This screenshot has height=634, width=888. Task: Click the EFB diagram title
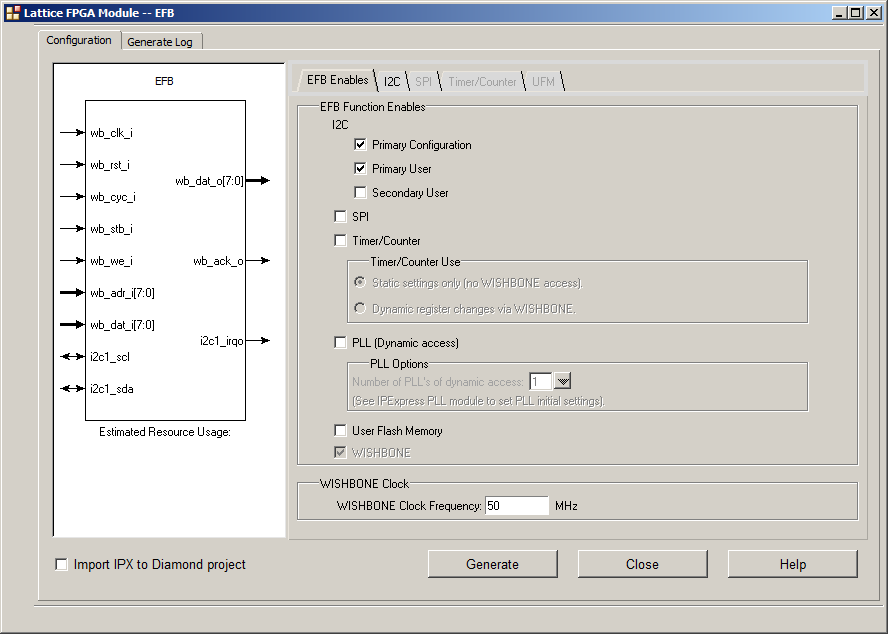(x=164, y=81)
